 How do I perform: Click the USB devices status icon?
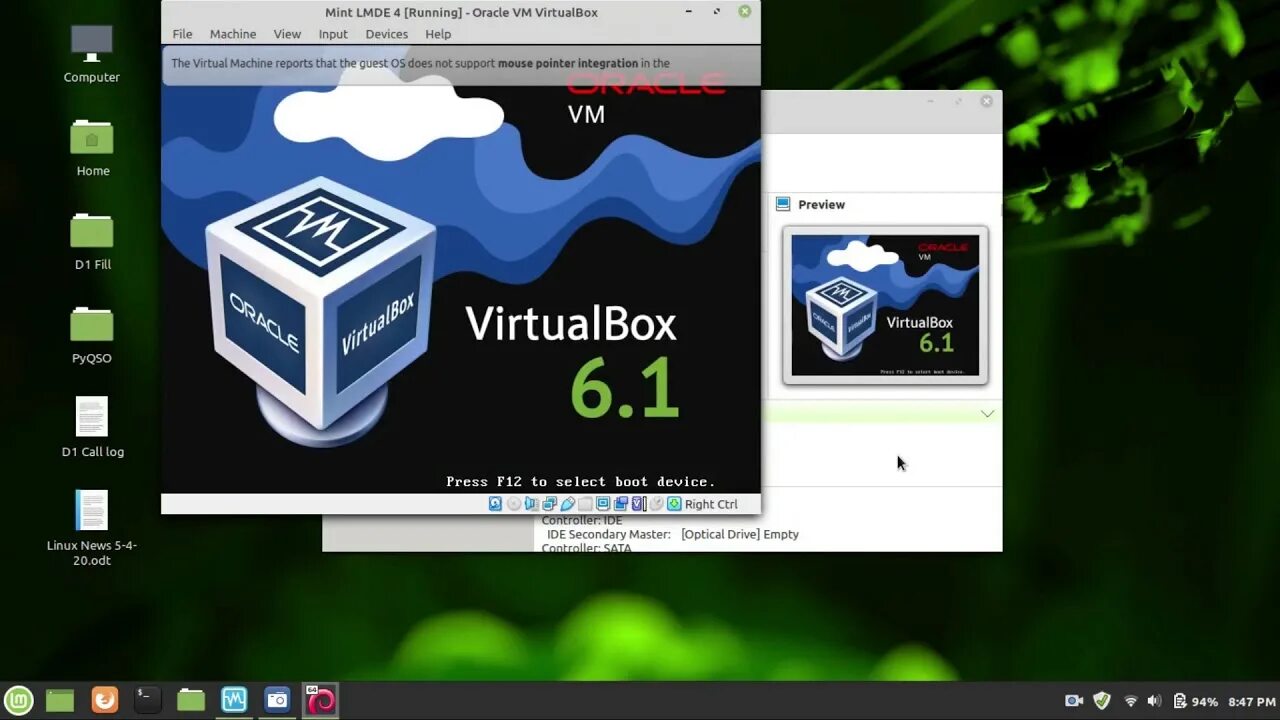point(567,504)
